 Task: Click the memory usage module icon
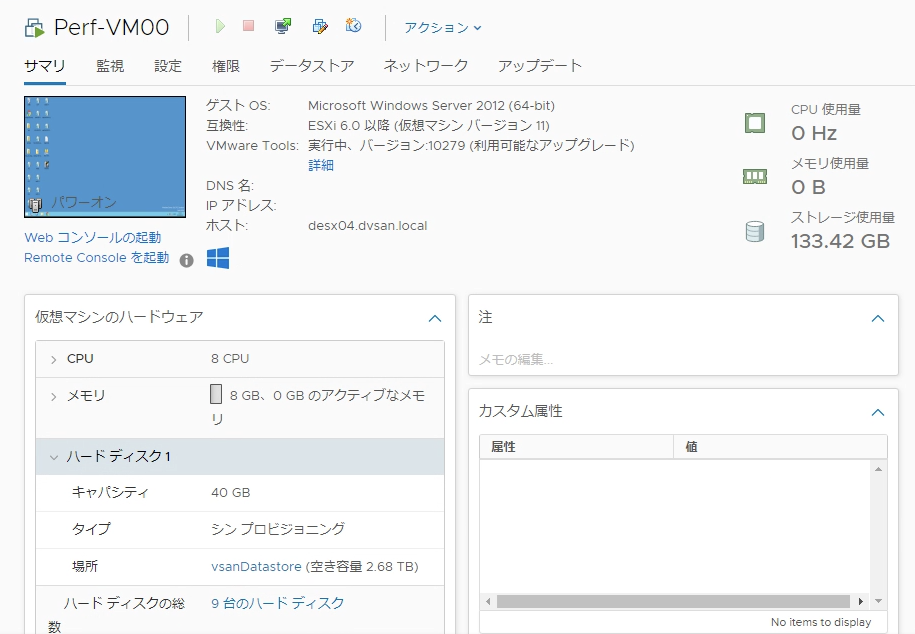[755, 176]
